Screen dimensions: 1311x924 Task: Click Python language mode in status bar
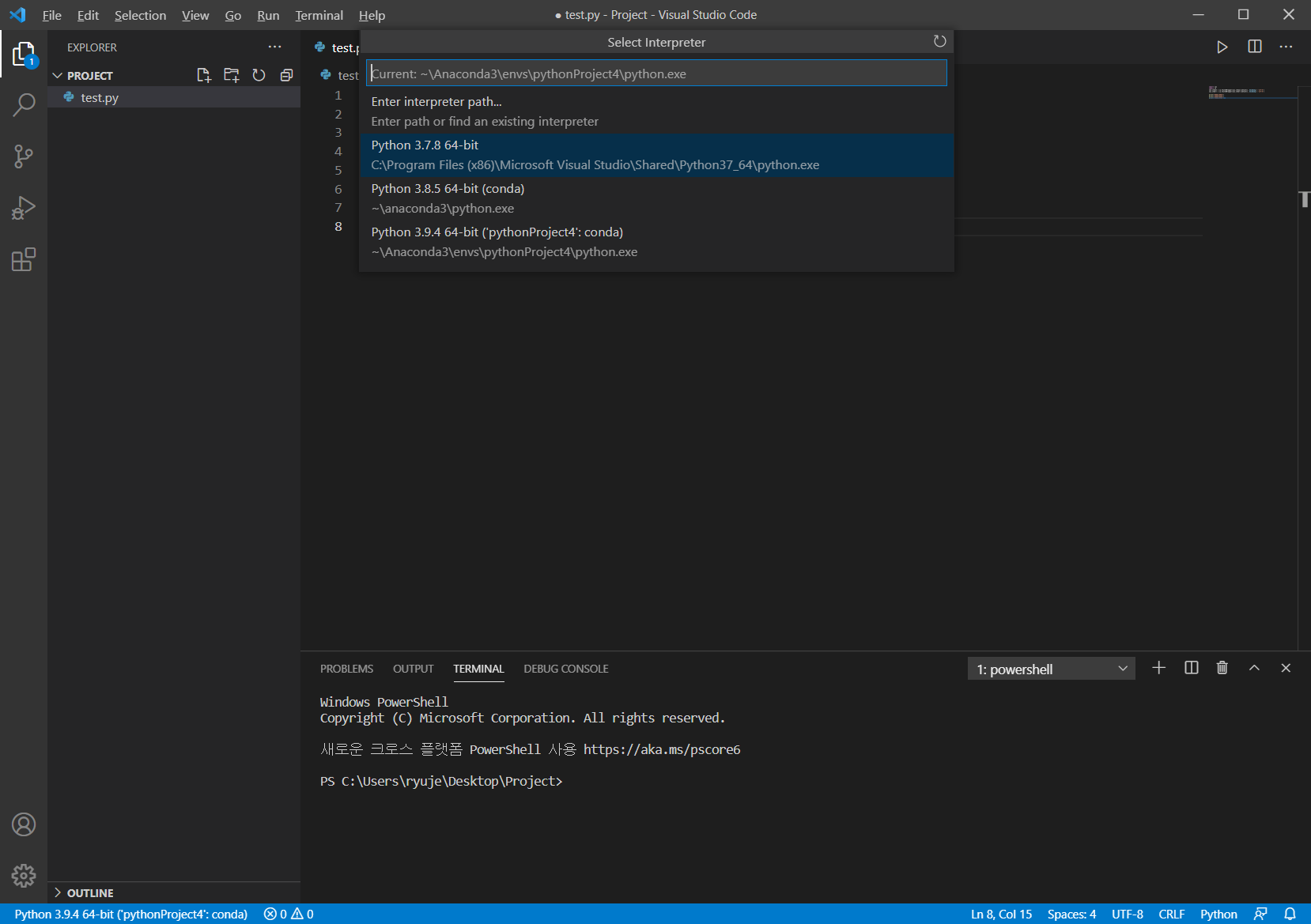pos(1218,914)
